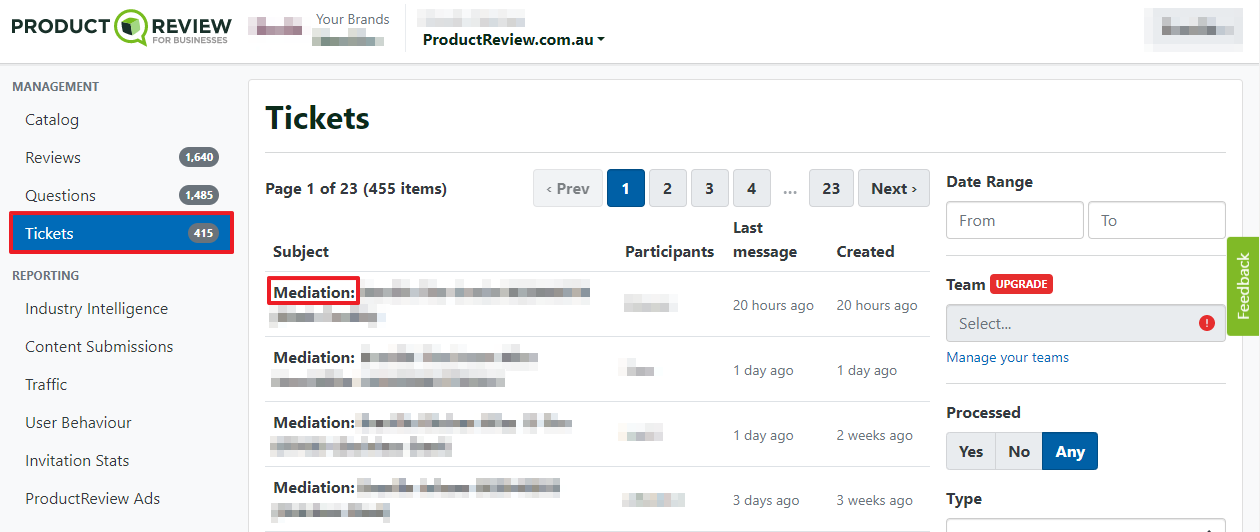Click the Next page button

(x=893, y=188)
